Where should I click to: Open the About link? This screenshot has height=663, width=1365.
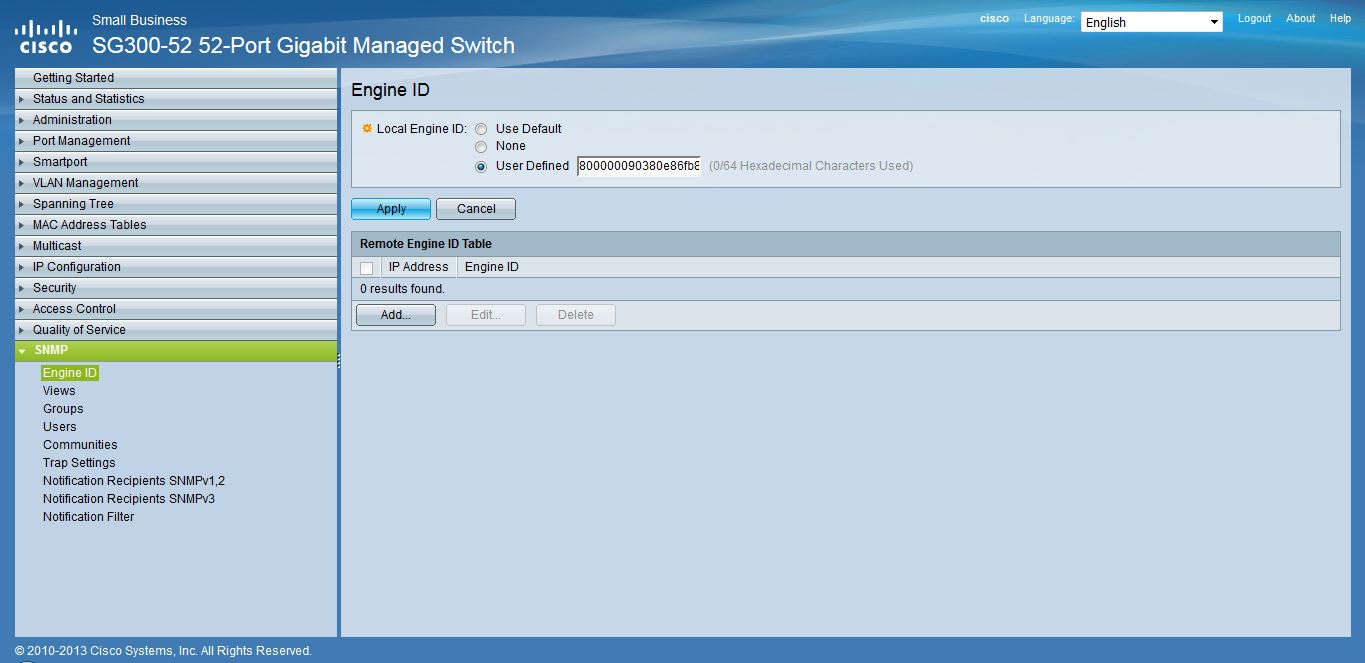coord(1301,18)
